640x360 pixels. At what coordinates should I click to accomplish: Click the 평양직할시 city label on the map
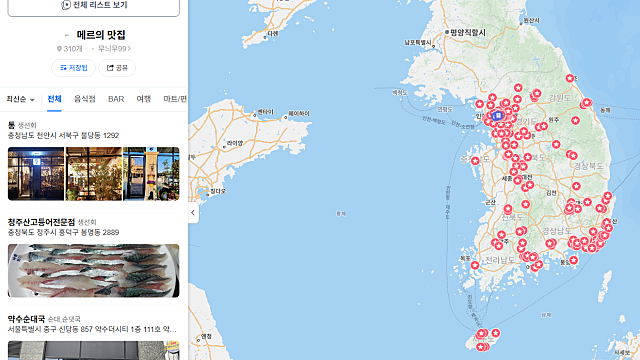tap(468, 32)
